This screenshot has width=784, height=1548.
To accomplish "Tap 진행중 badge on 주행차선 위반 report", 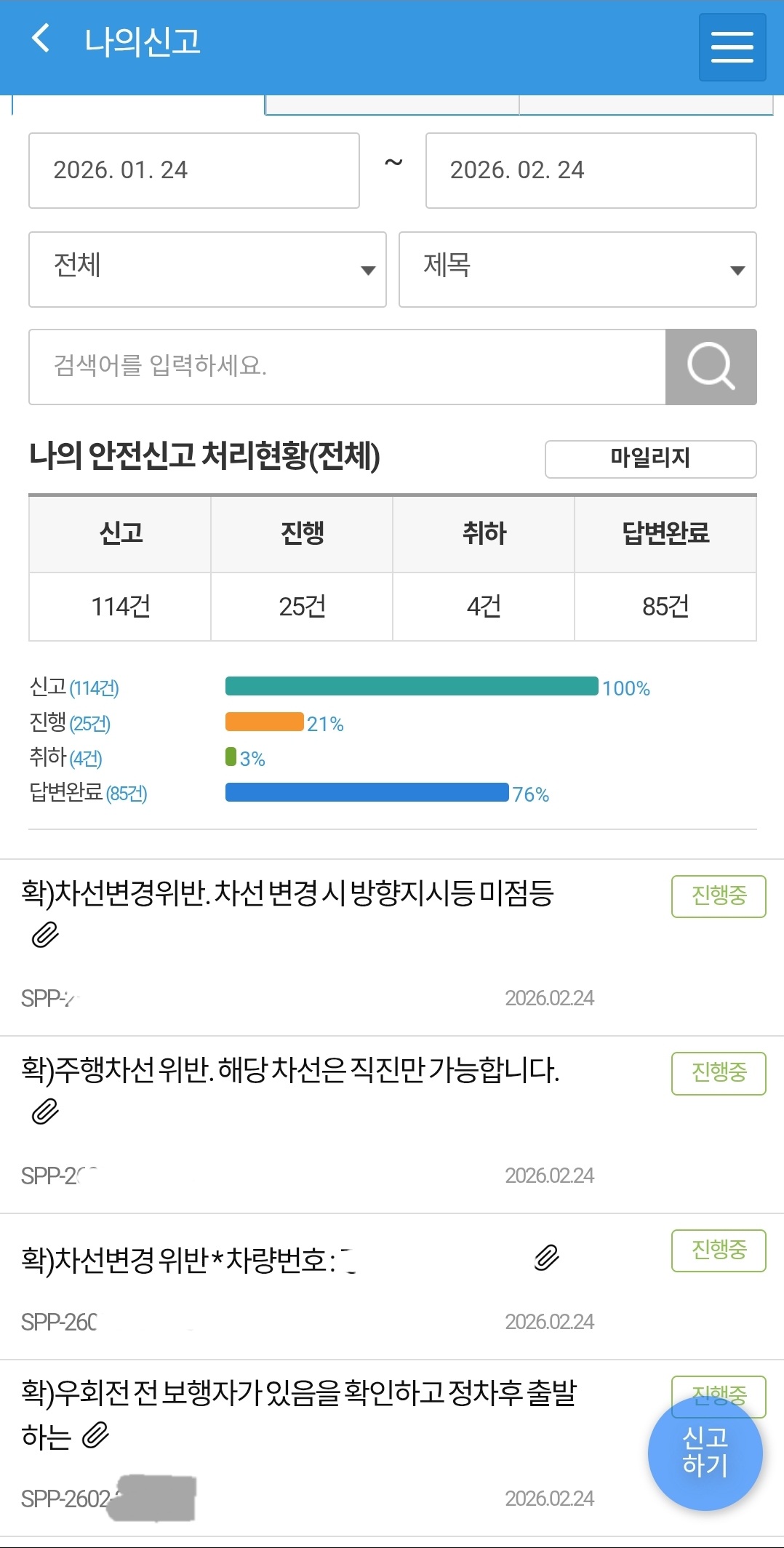I will click(x=718, y=1073).
